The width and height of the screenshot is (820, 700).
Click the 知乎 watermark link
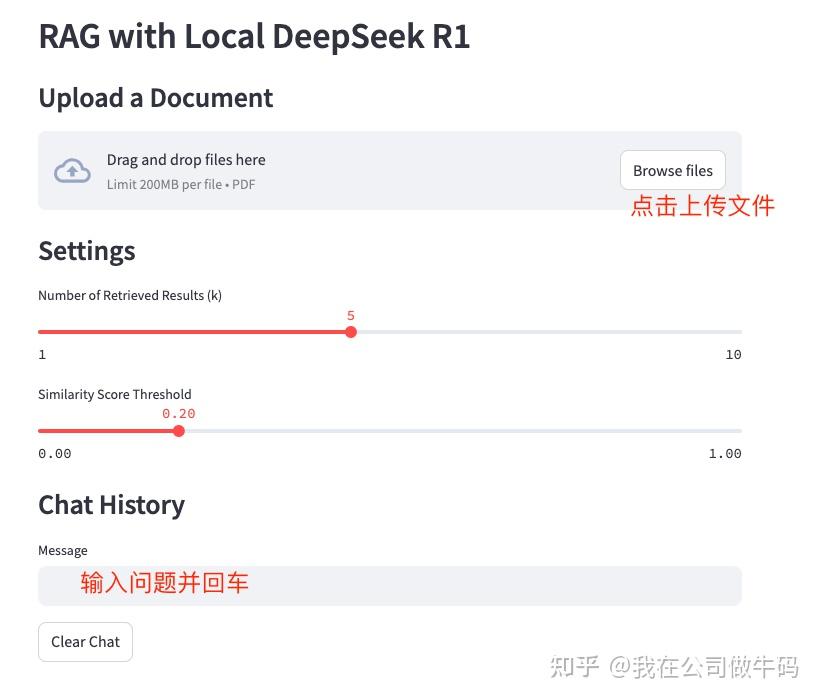(x=576, y=667)
